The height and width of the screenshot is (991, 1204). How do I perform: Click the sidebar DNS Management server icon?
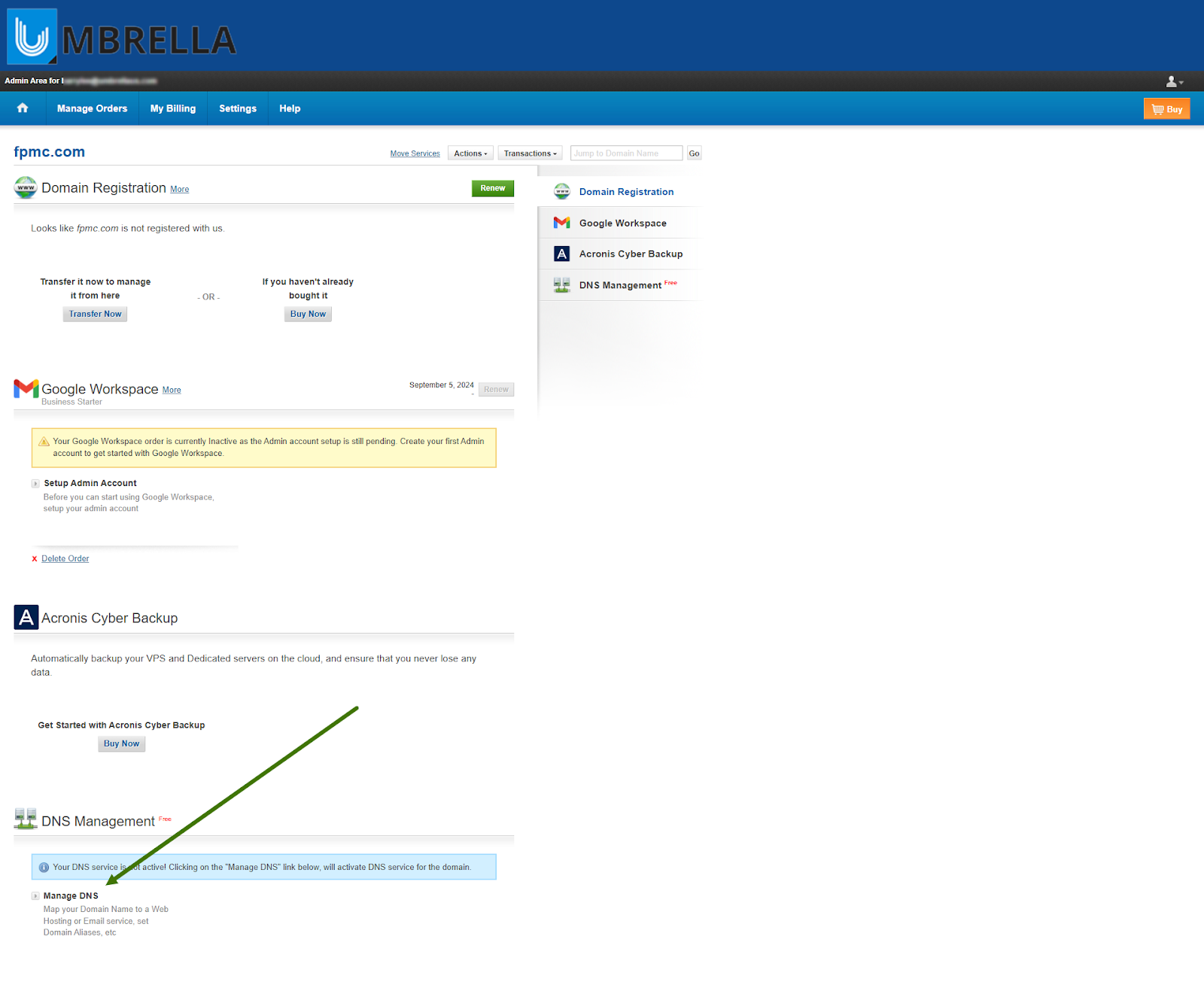pyautogui.click(x=562, y=284)
